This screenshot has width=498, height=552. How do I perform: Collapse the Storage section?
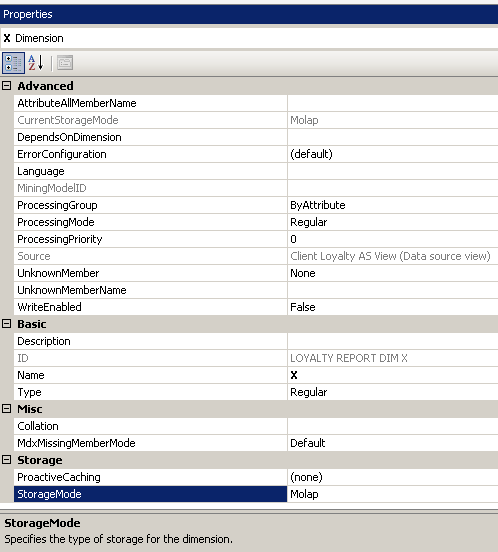tap(7, 460)
